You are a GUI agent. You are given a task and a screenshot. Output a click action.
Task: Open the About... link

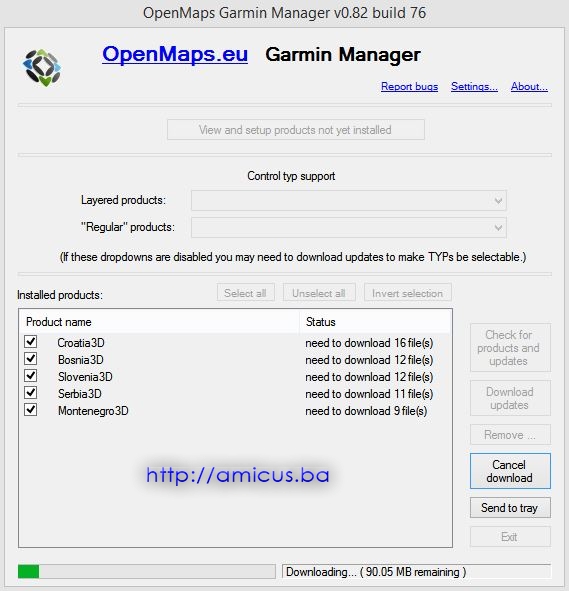(529, 86)
